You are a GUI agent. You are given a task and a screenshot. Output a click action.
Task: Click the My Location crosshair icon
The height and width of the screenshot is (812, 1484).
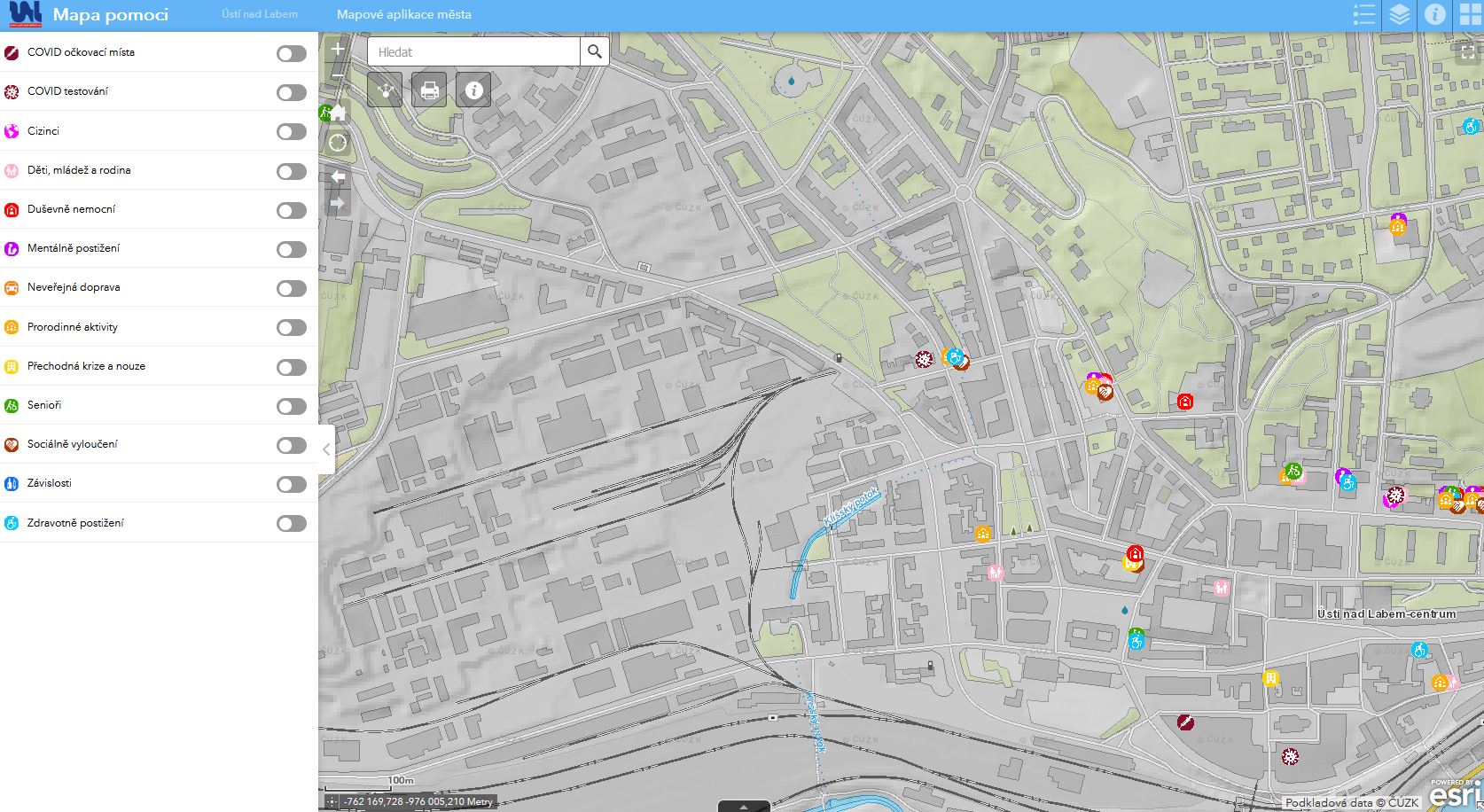[x=337, y=142]
